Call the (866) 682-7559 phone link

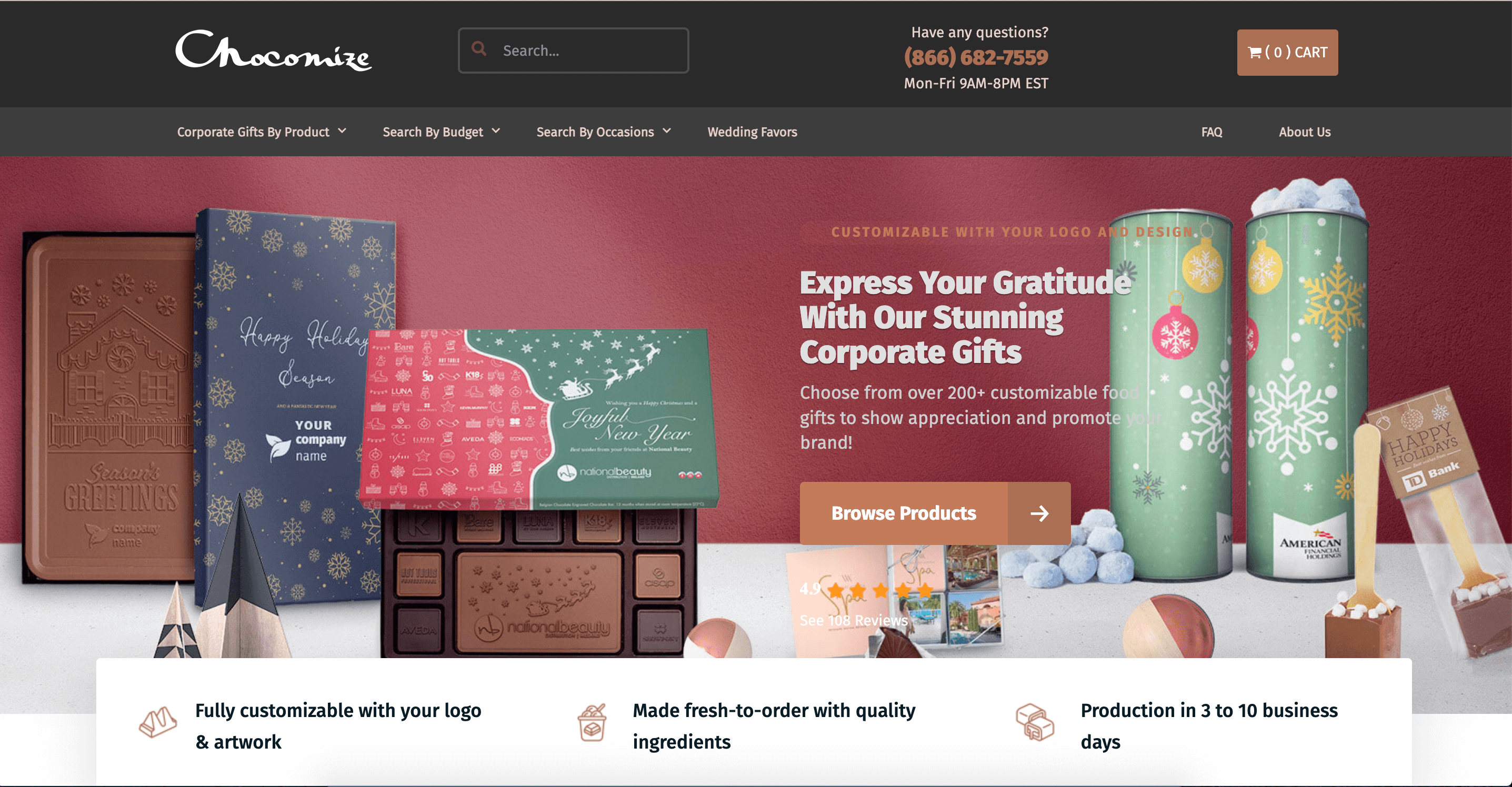(976, 57)
